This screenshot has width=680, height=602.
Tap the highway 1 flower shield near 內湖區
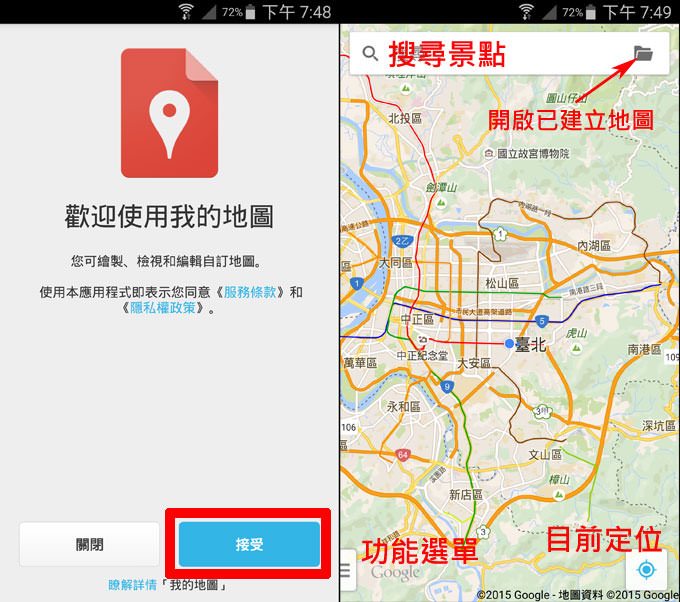(500, 235)
